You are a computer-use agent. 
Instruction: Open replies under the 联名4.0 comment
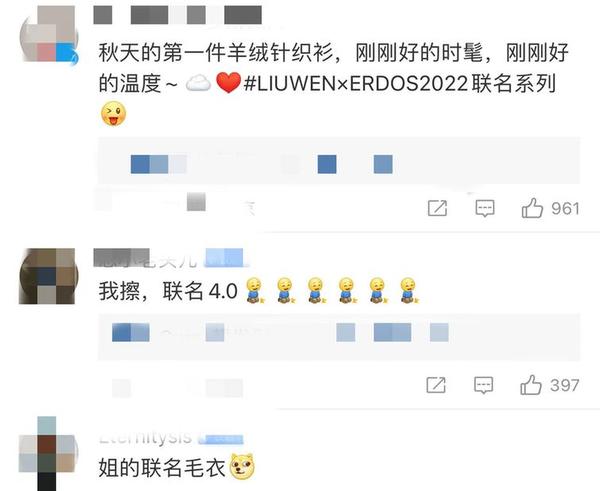(339, 337)
